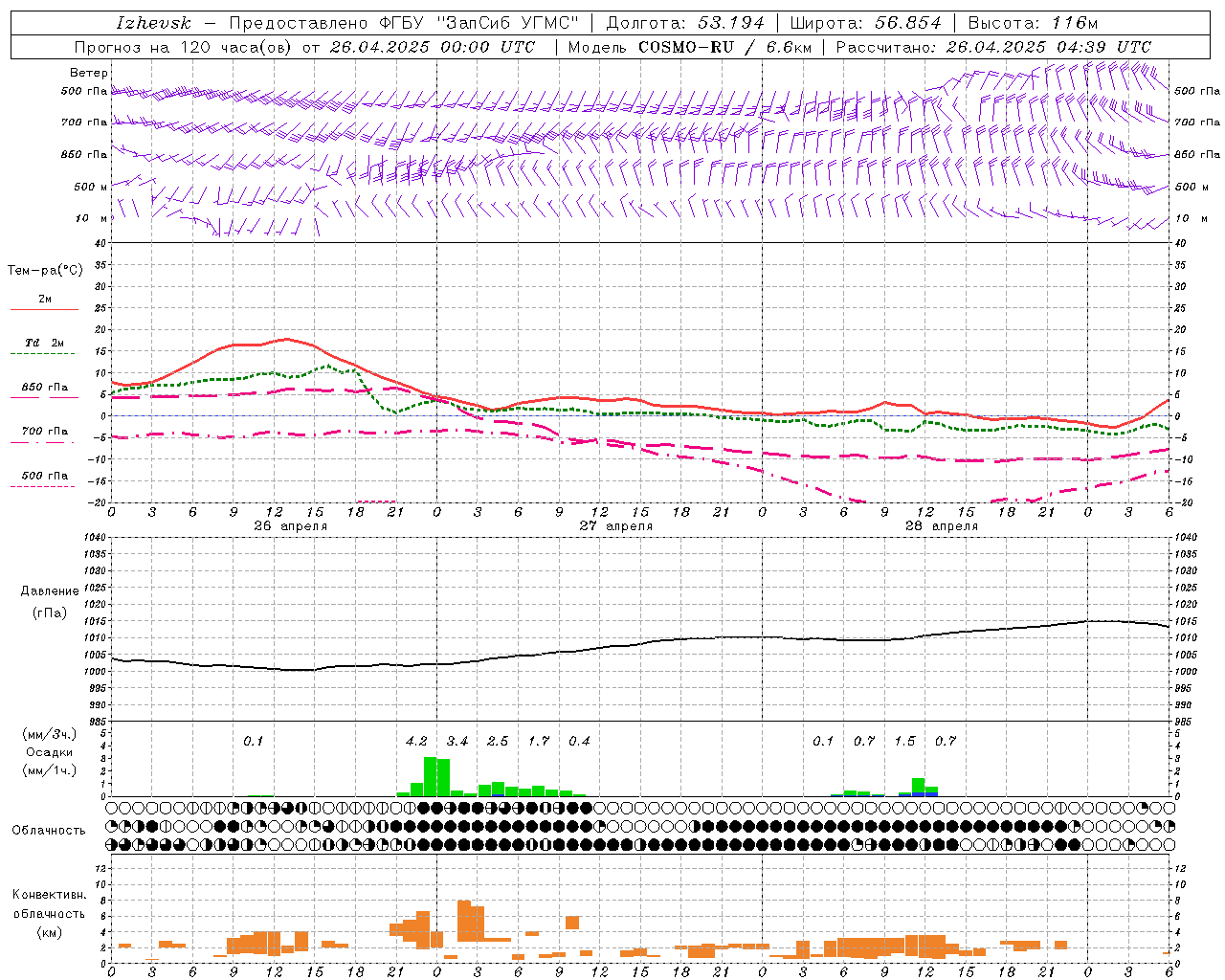Screen dimensions: 1225x980
Task: Click the tallest orange convective cloud bar
Action: [464, 921]
